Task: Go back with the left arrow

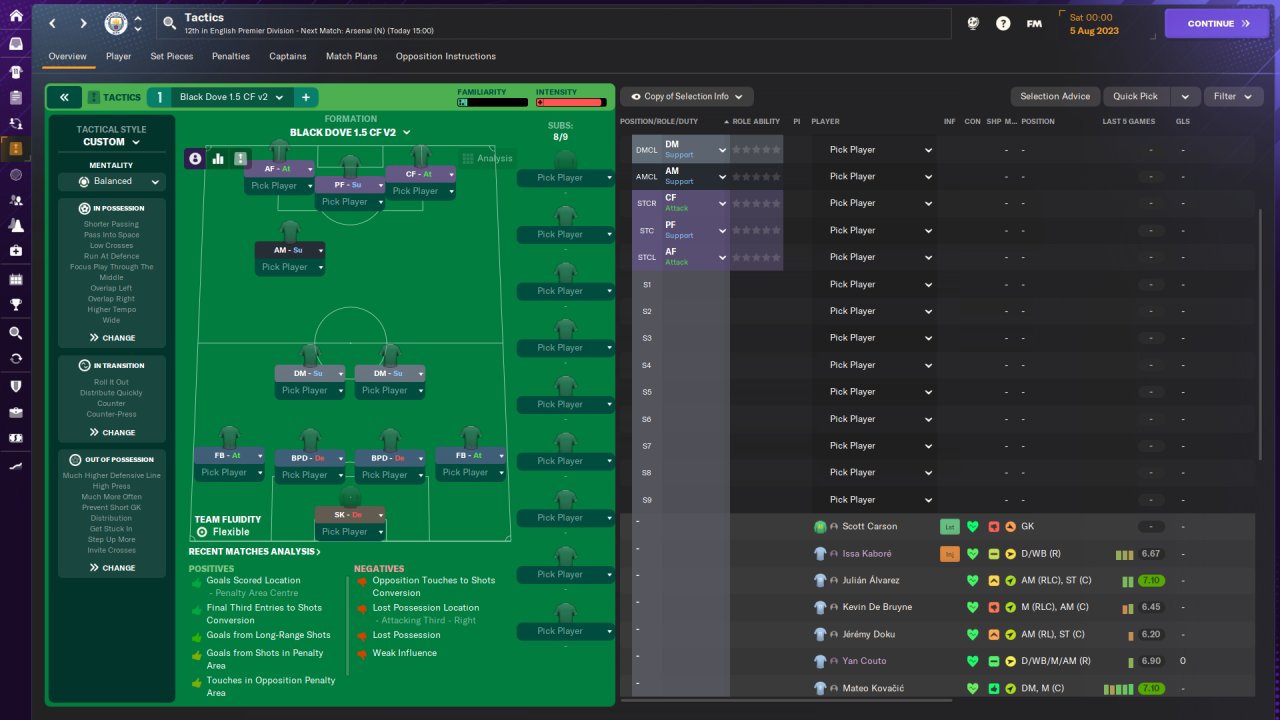Action: [53, 23]
